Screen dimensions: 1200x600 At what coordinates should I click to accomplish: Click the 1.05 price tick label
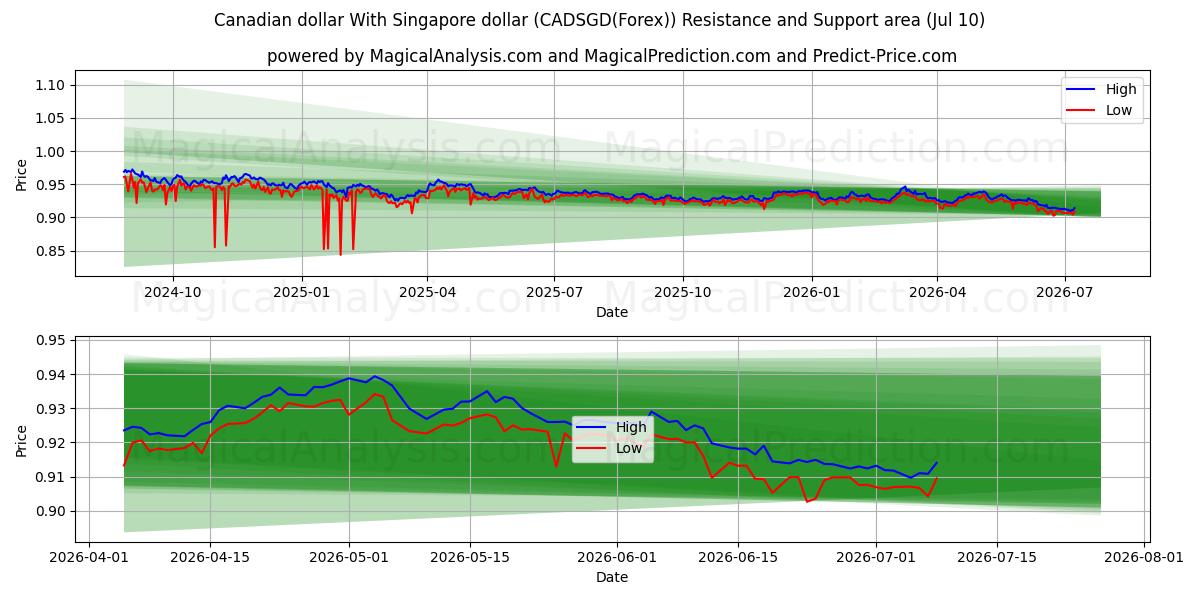51,118
